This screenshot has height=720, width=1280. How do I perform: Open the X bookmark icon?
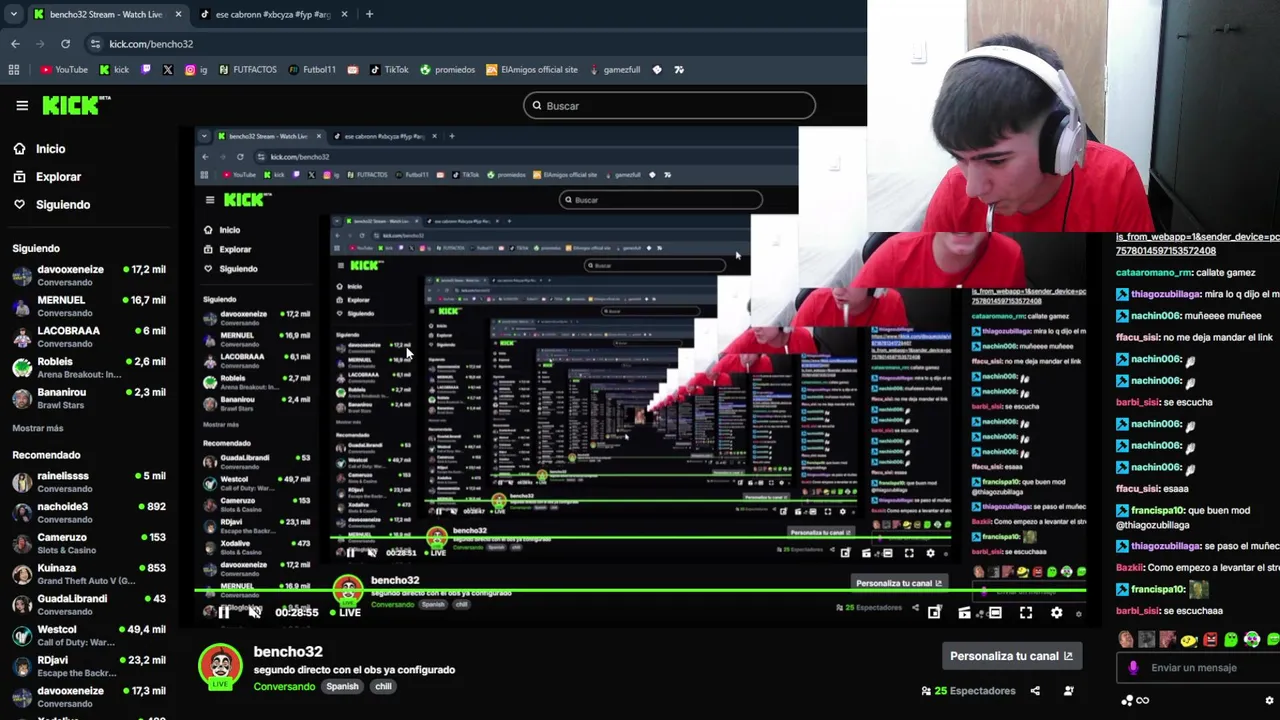[x=167, y=70]
